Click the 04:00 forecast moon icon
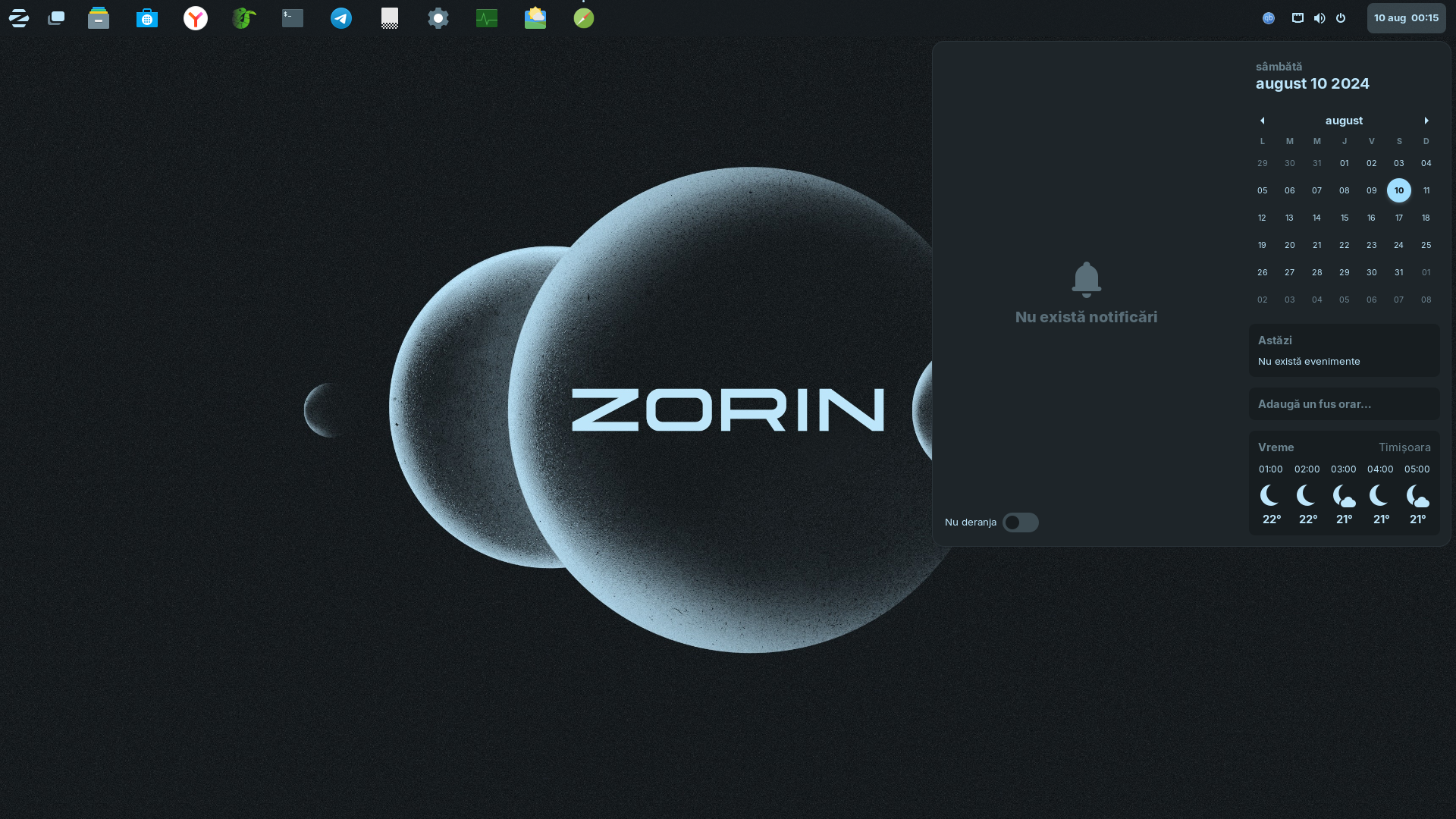The height and width of the screenshot is (819, 1456). [x=1380, y=496]
